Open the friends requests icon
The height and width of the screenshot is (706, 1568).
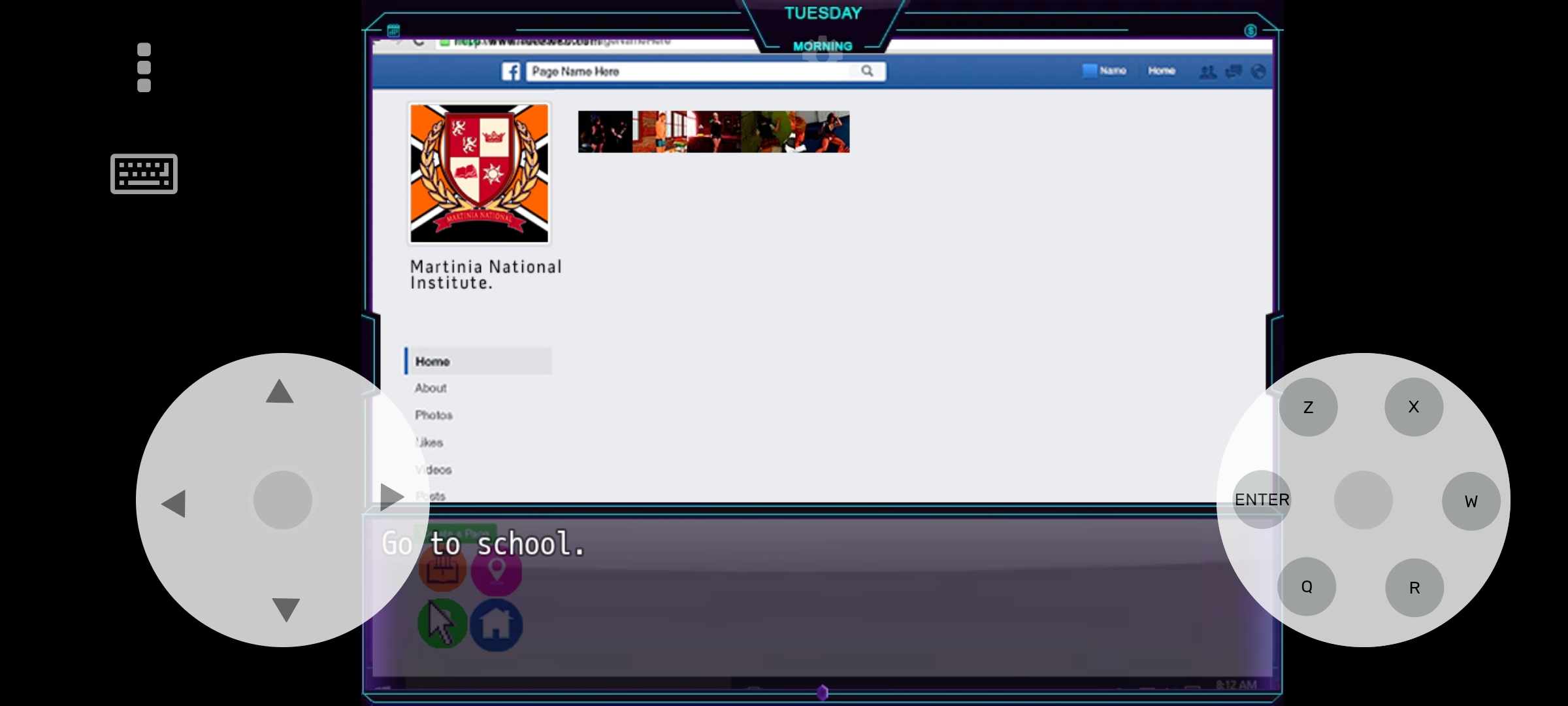1207,72
